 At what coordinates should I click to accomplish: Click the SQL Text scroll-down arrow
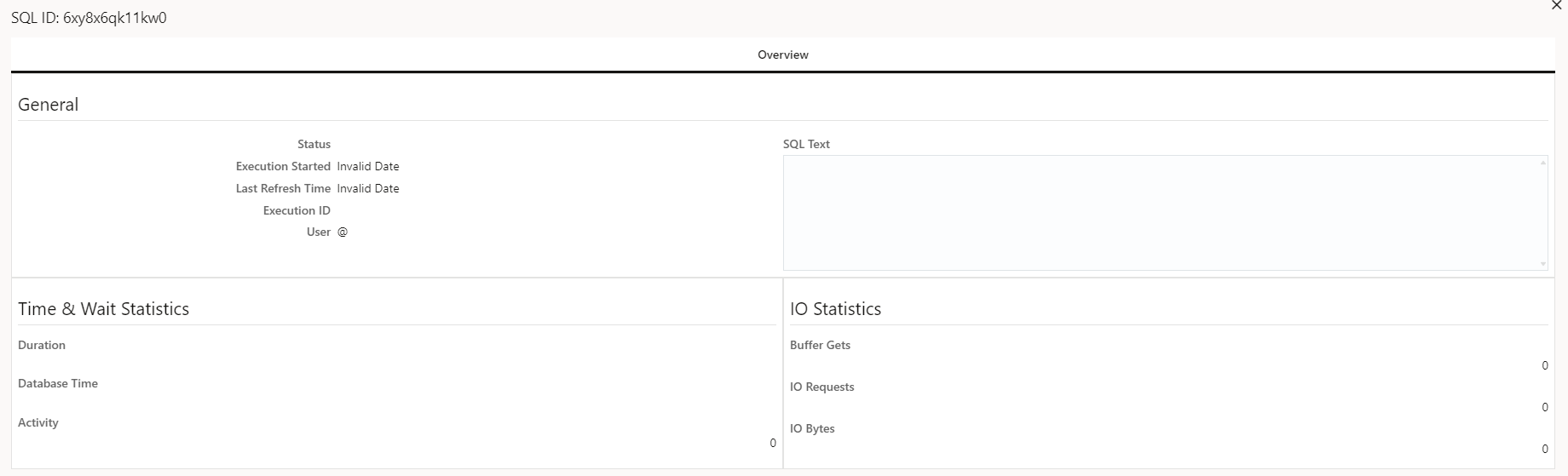click(x=1542, y=264)
